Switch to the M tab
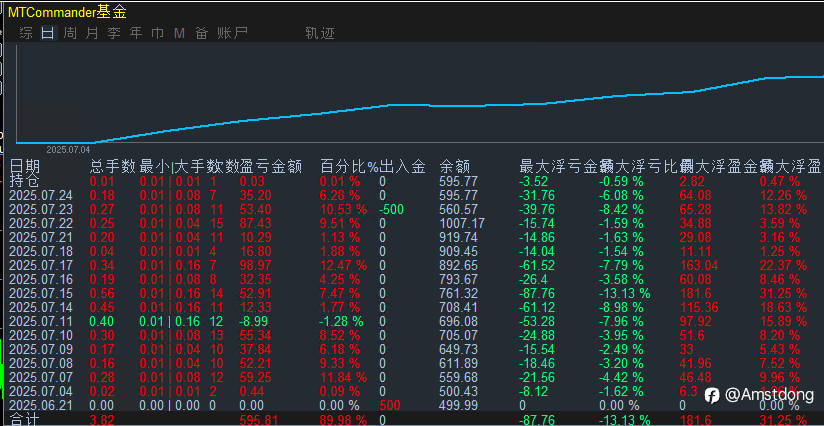Image resolution: width=824 pixels, height=426 pixels. 179,33
